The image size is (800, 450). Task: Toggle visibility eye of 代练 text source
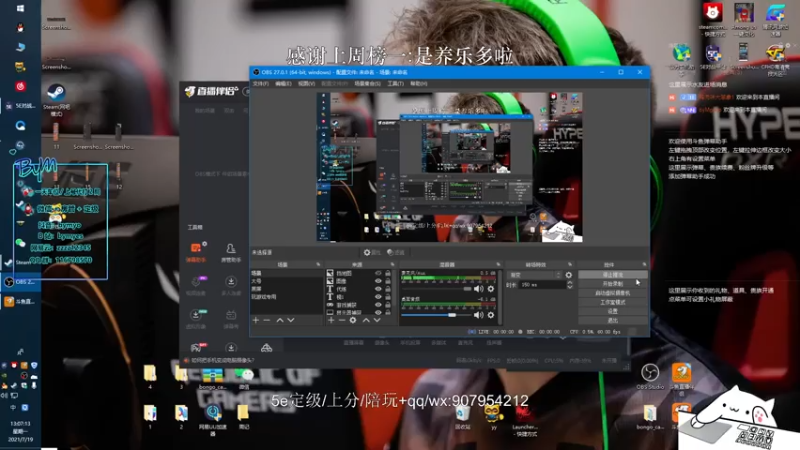coord(378,289)
